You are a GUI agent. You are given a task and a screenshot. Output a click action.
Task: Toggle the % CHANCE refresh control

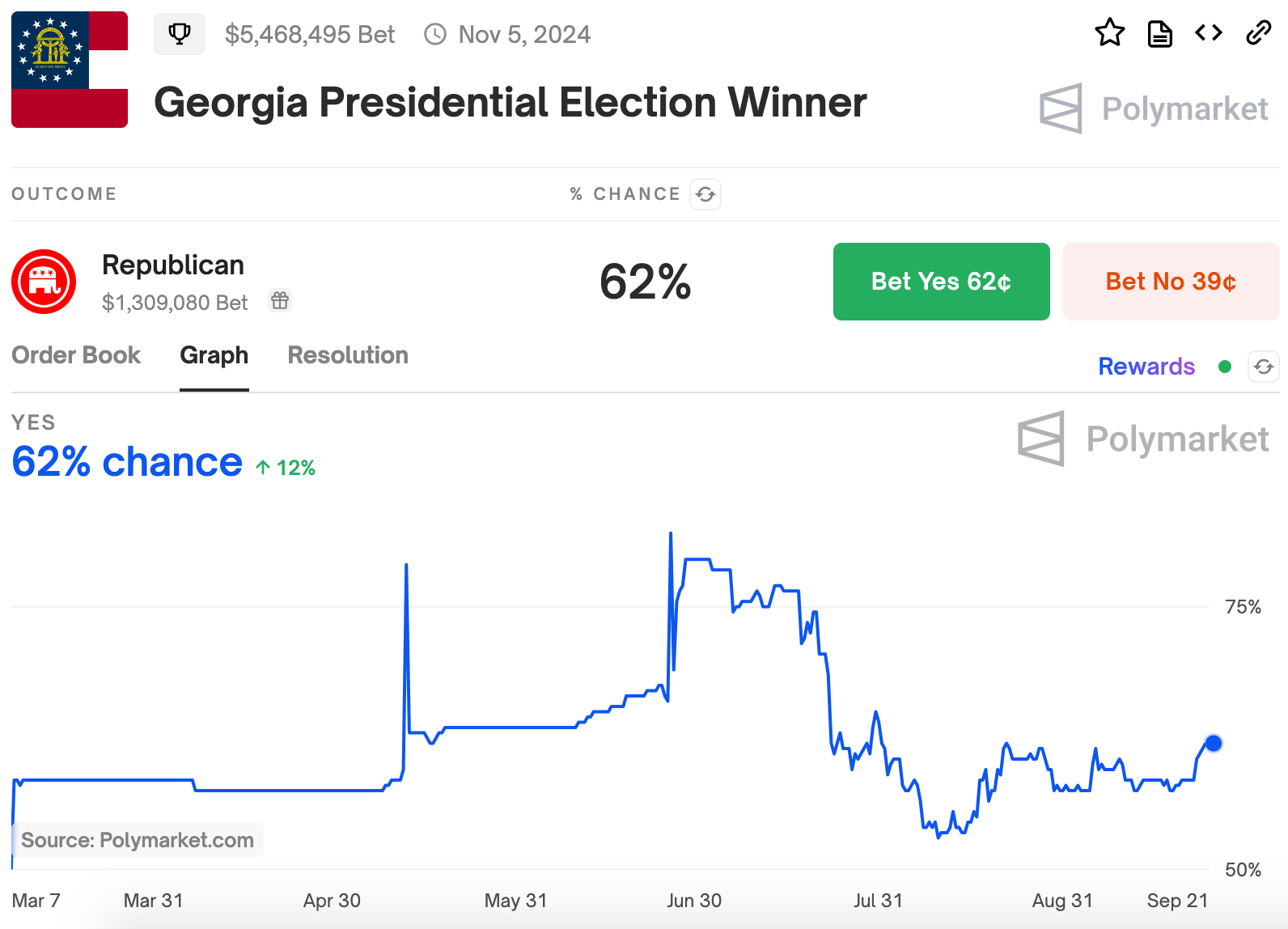pyautogui.click(x=705, y=194)
